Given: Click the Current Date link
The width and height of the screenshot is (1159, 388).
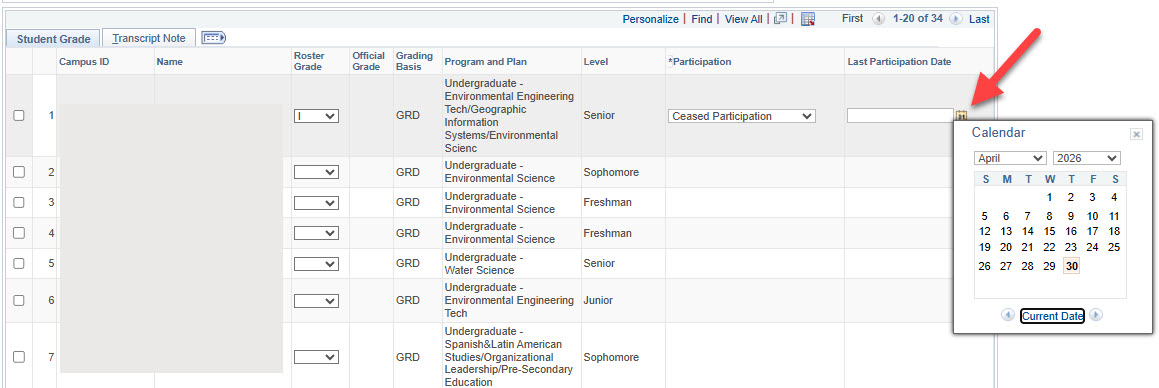Looking at the screenshot, I should click(1053, 316).
